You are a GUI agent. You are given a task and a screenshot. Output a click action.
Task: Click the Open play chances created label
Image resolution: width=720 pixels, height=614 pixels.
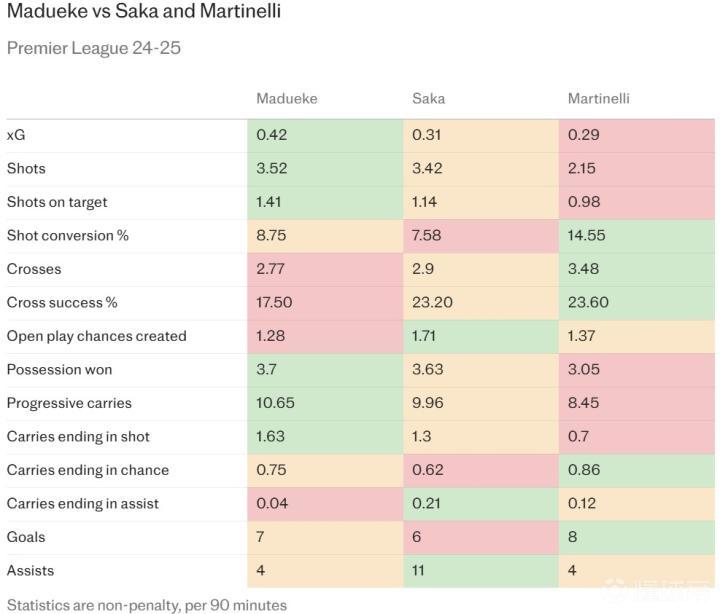(96, 336)
